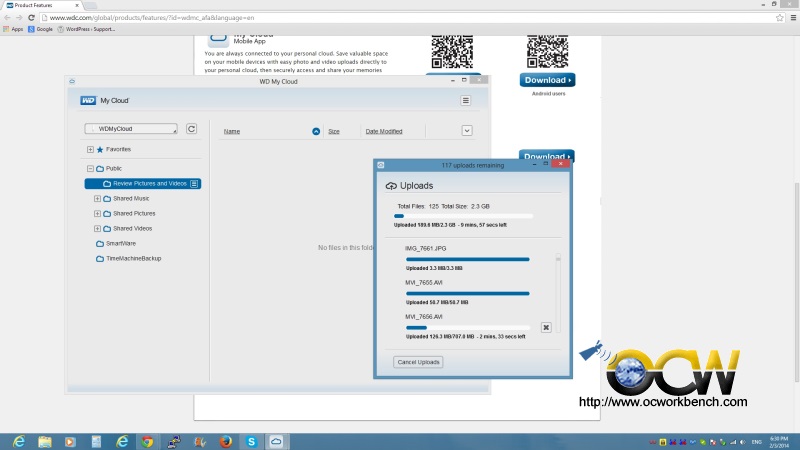800x450 pixels.
Task: Bookmark this page with the star
Action: coord(780,17)
